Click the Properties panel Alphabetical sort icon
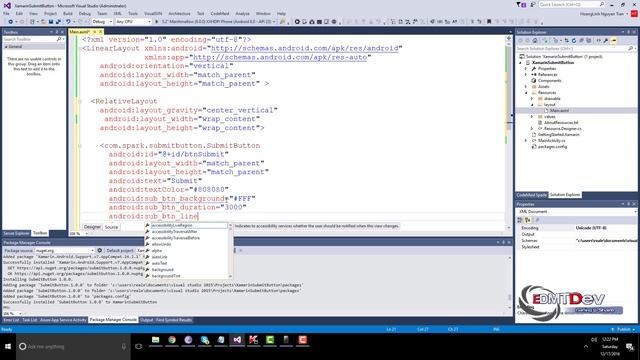This screenshot has height=360, width=640. [x=527, y=220]
